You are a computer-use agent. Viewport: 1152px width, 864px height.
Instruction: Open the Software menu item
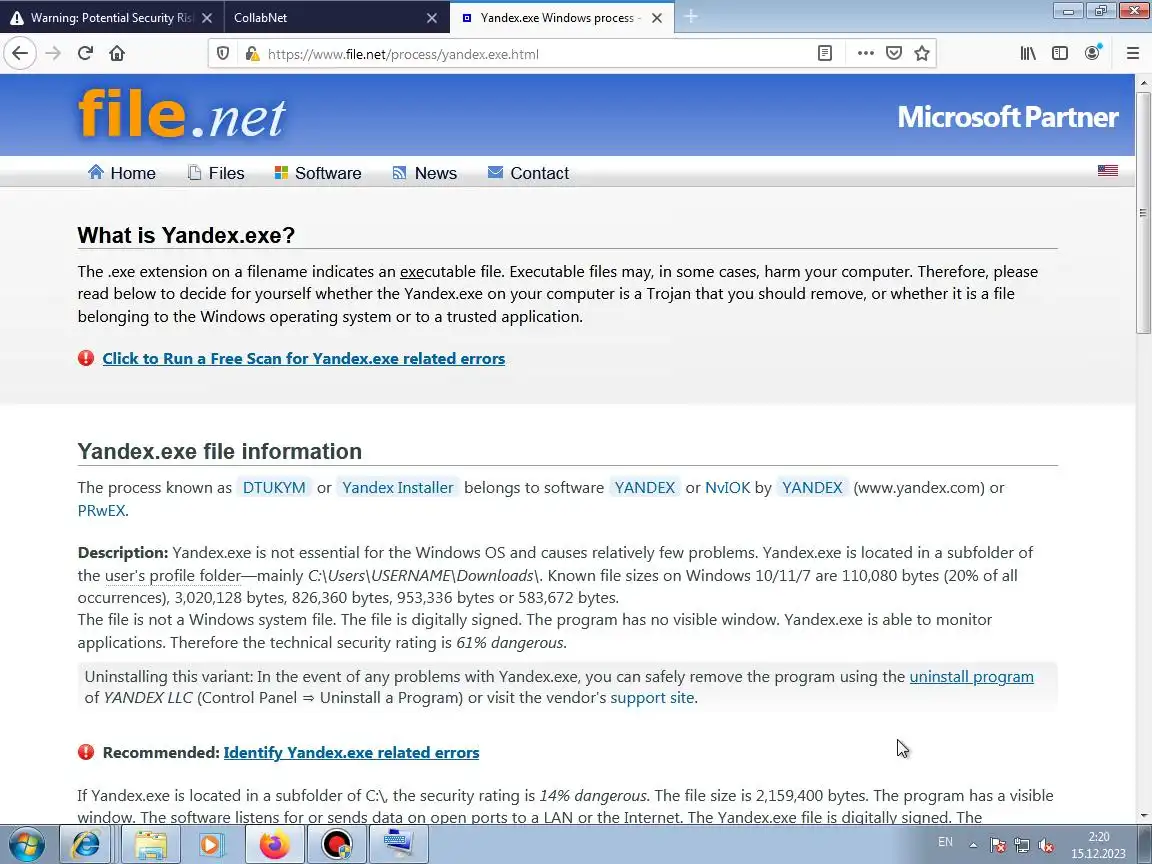[x=317, y=173]
